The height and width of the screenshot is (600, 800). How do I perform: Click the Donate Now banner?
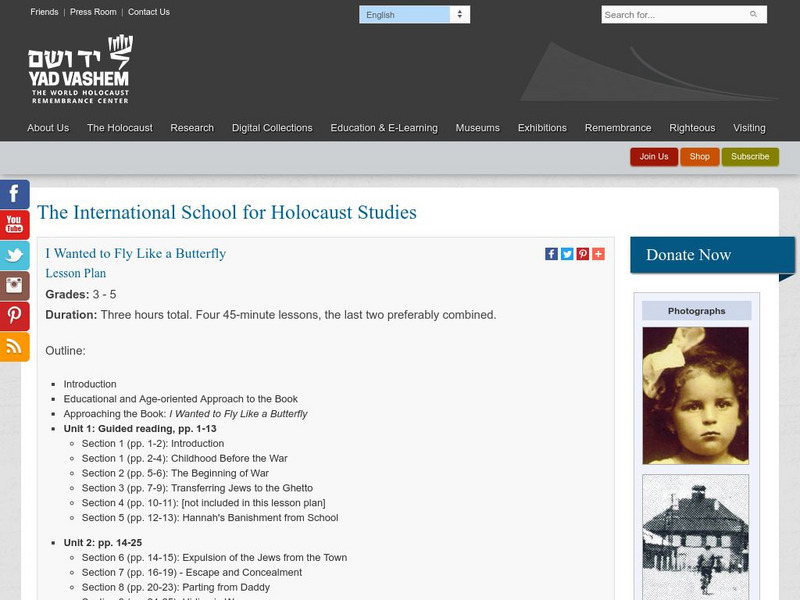(712, 255)
